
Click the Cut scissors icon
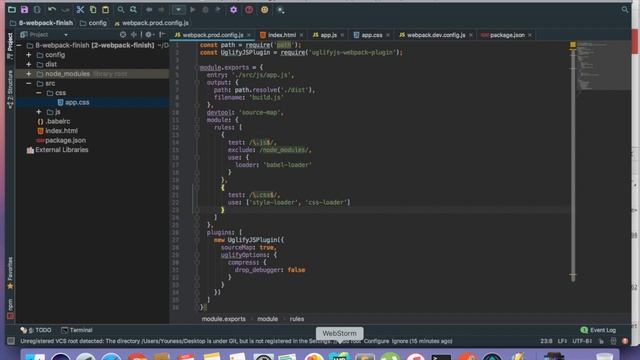[x=80, y=9]
